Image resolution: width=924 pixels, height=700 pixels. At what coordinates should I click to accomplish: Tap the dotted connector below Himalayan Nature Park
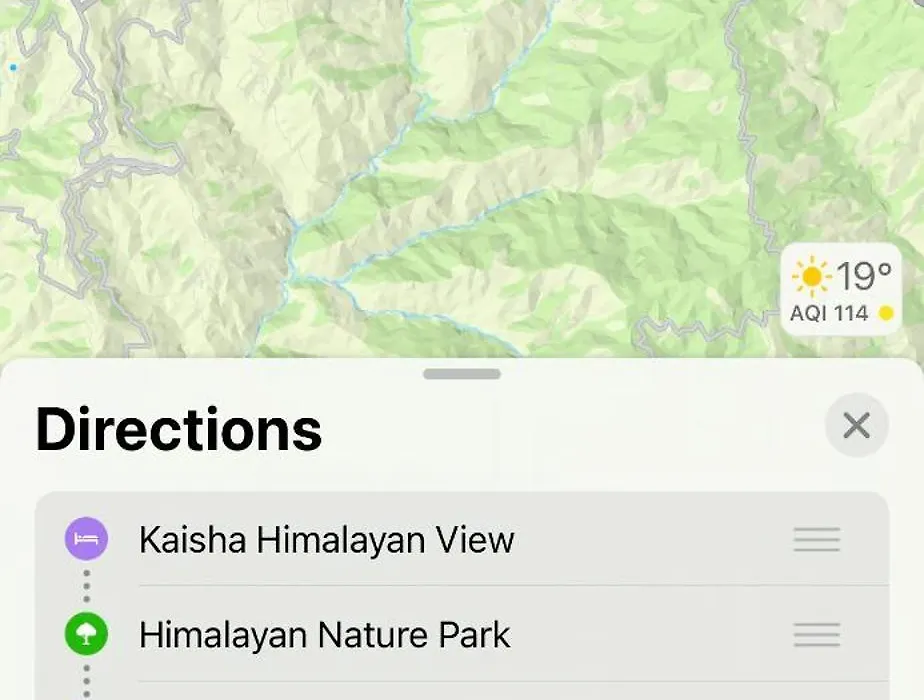click(87, 682)
